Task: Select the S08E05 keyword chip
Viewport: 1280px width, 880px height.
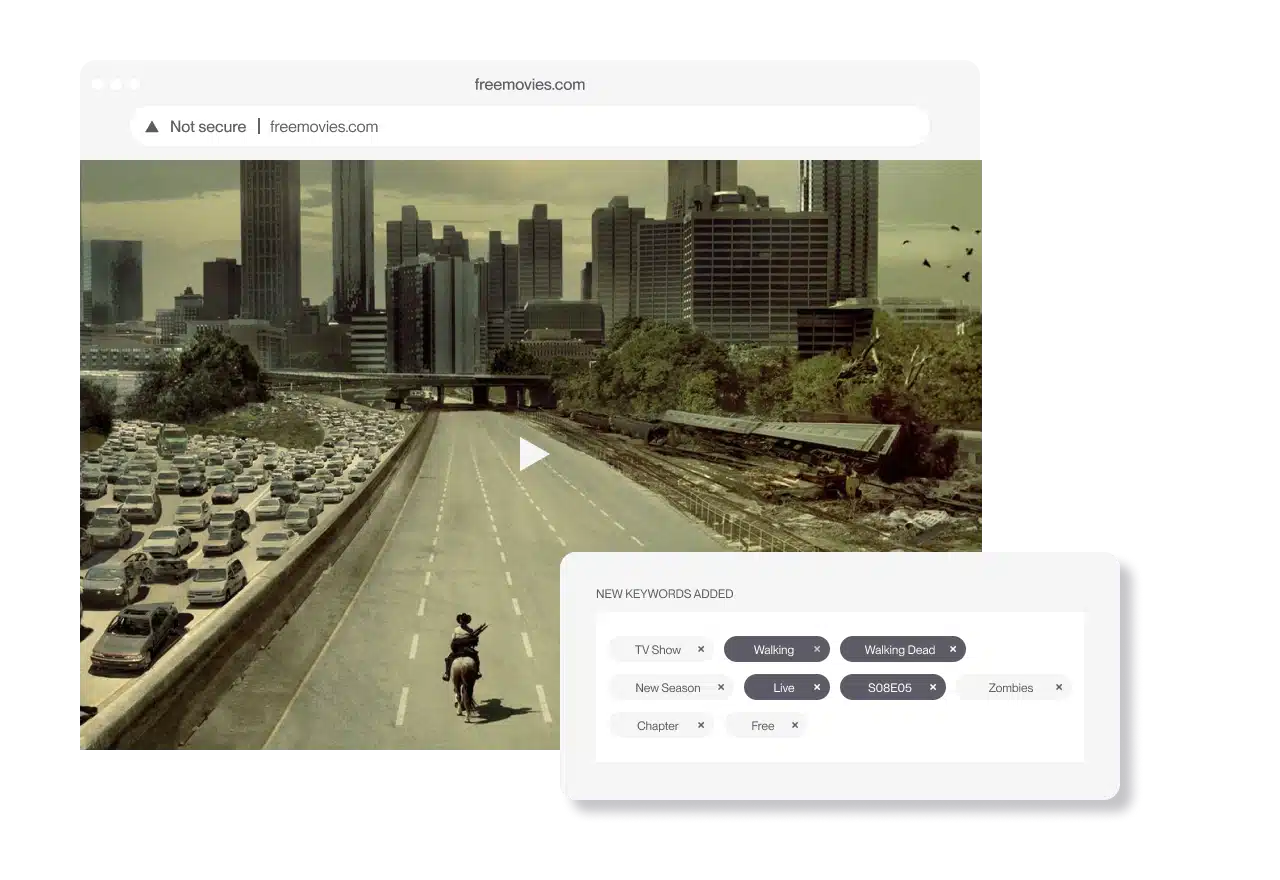Action: [893, 688]
